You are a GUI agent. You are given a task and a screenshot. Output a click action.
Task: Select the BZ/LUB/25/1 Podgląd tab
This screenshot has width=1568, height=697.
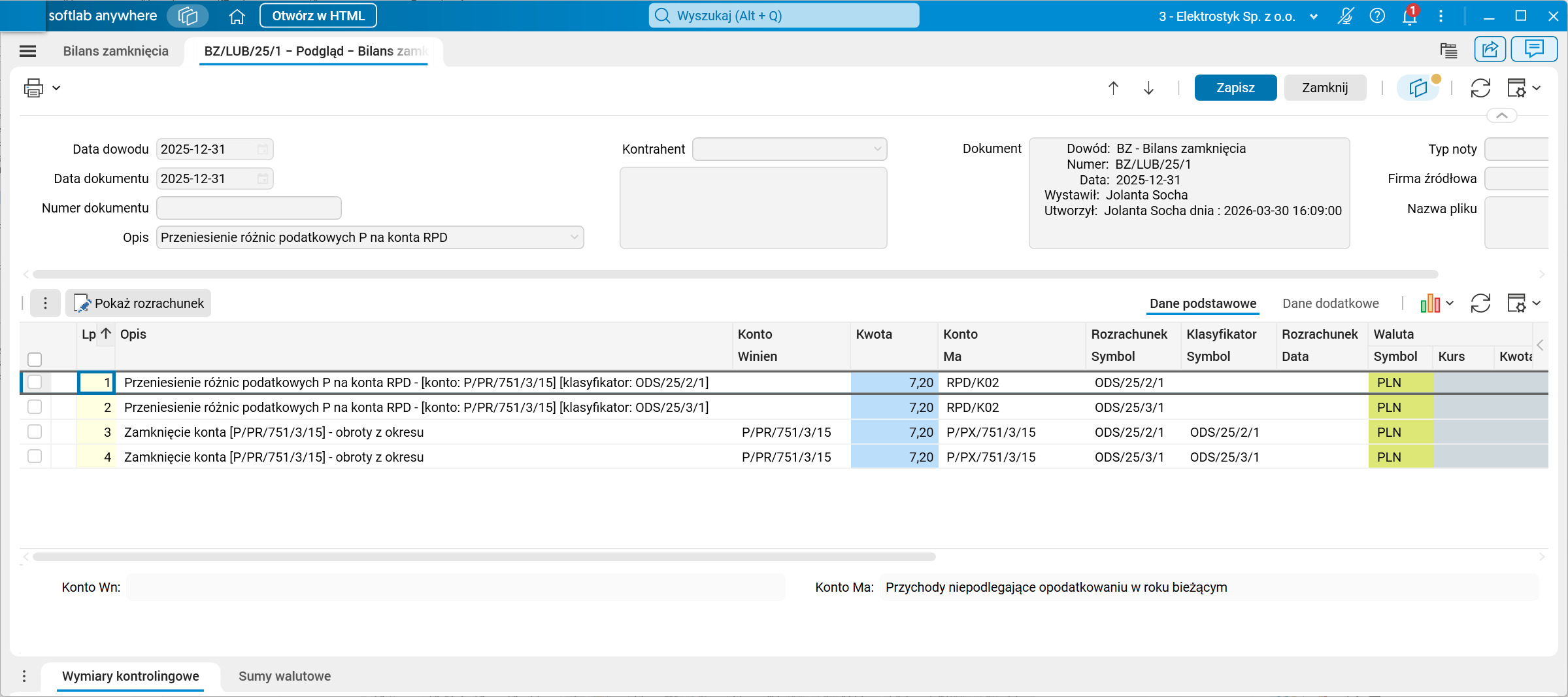(314, 51)
